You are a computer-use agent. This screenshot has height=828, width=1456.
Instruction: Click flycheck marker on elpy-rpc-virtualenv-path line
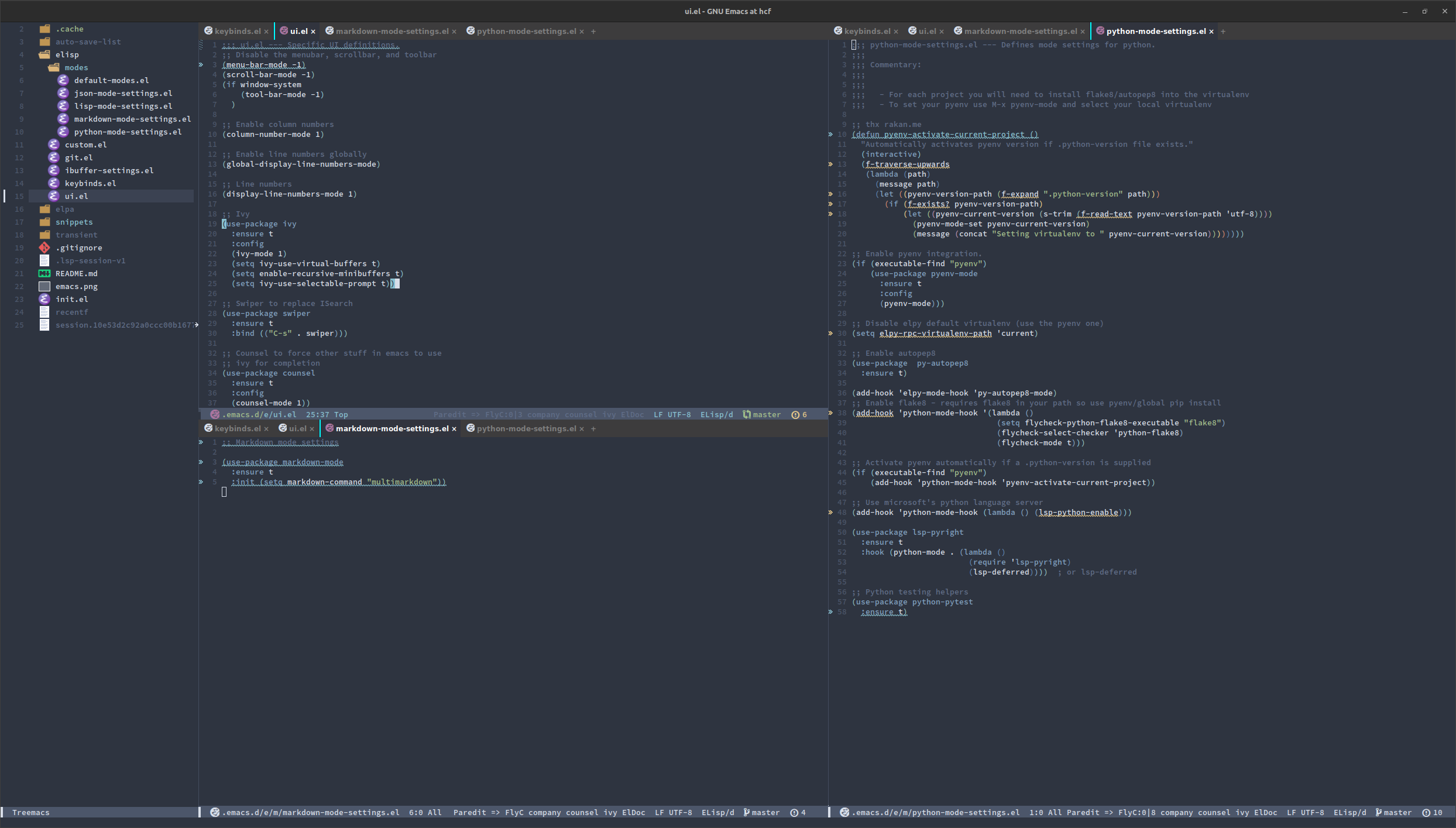830,334
